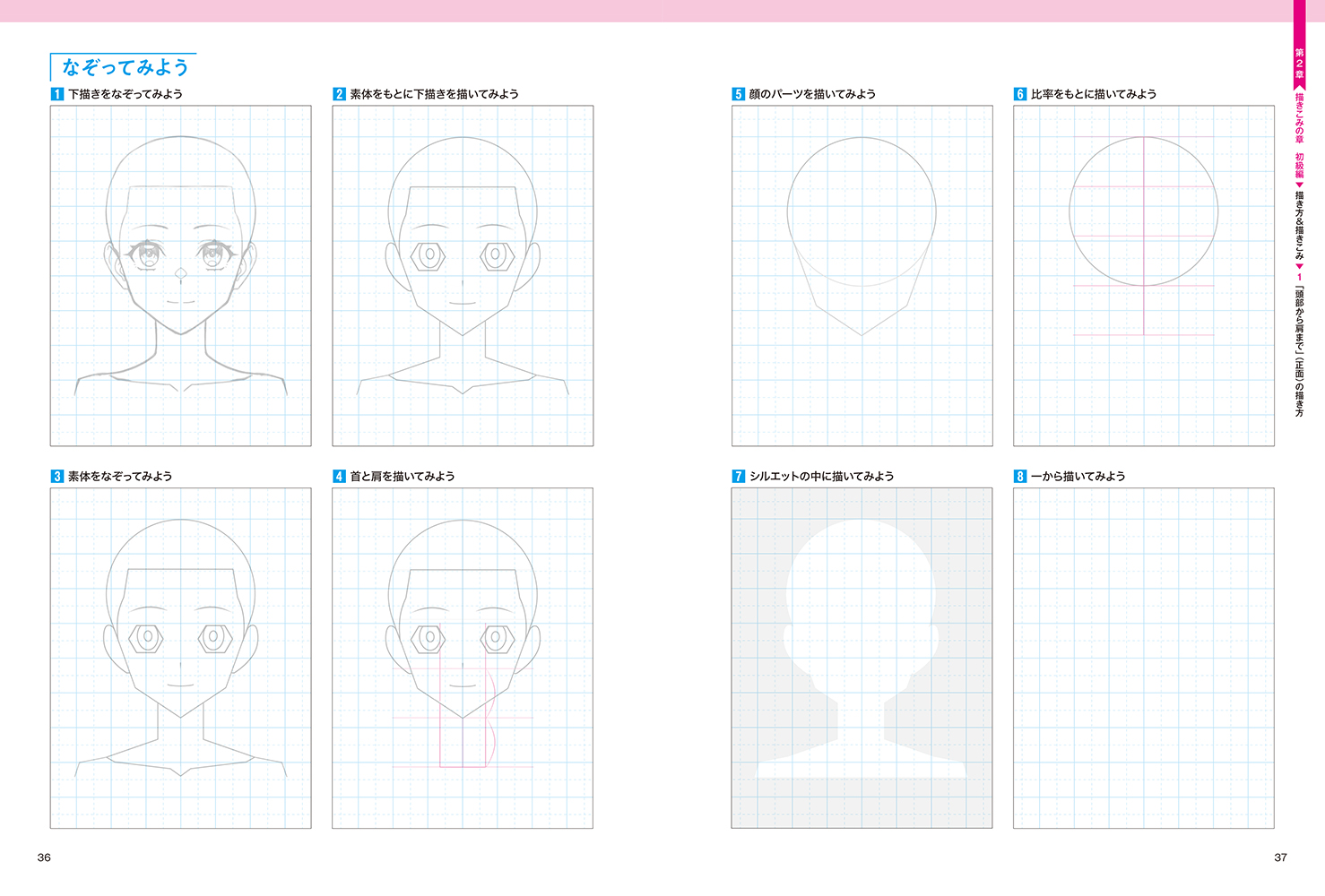Select the blue number 8 badge
The height and width of the screenshot is (896, 1325).
coord(1020,477)
